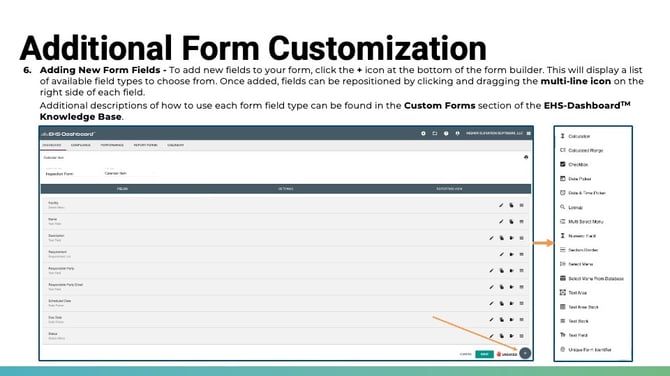The image size is (670, 376).
Task: Click the pencil icon on Due Date row
Action: coord(491,320)
